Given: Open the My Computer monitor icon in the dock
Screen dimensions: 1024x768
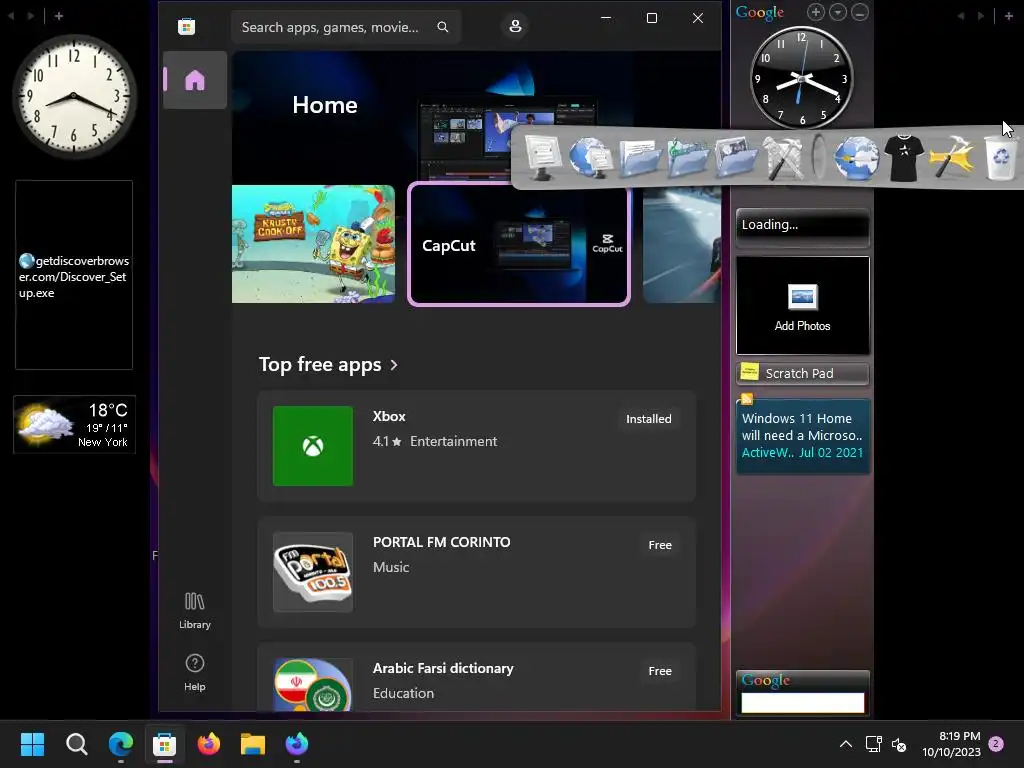Looking at the screenshot, I should pyautogui.click(x=542, y=158).
